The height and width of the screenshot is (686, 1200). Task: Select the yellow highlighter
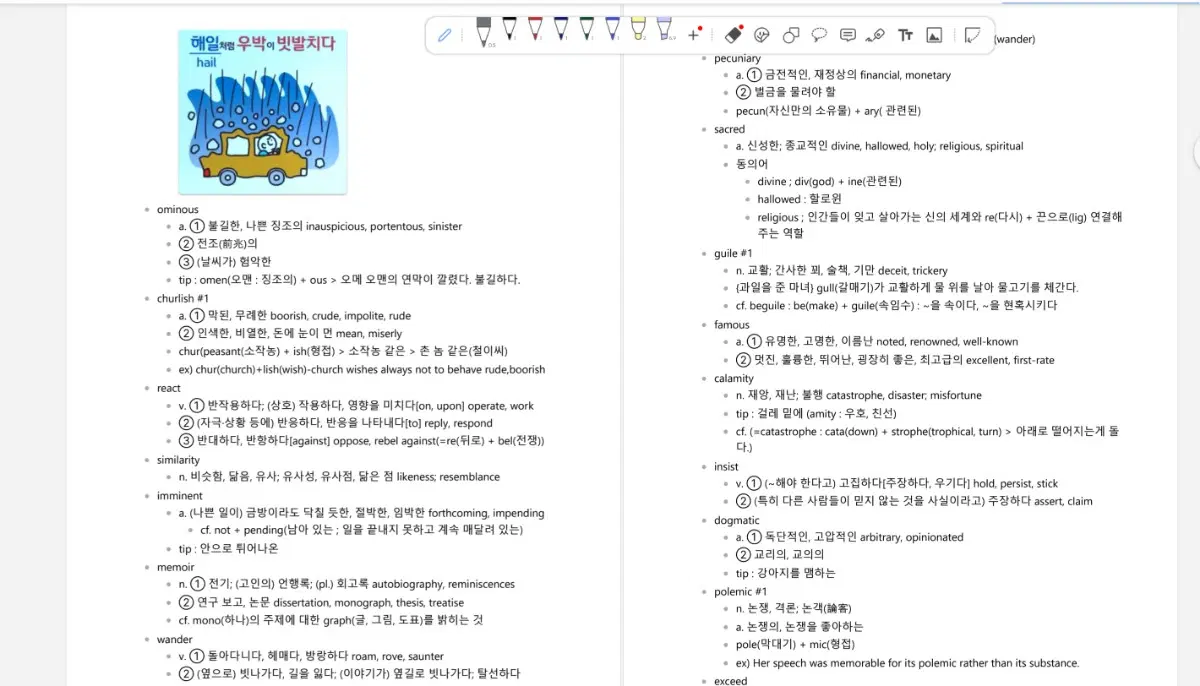638,30
